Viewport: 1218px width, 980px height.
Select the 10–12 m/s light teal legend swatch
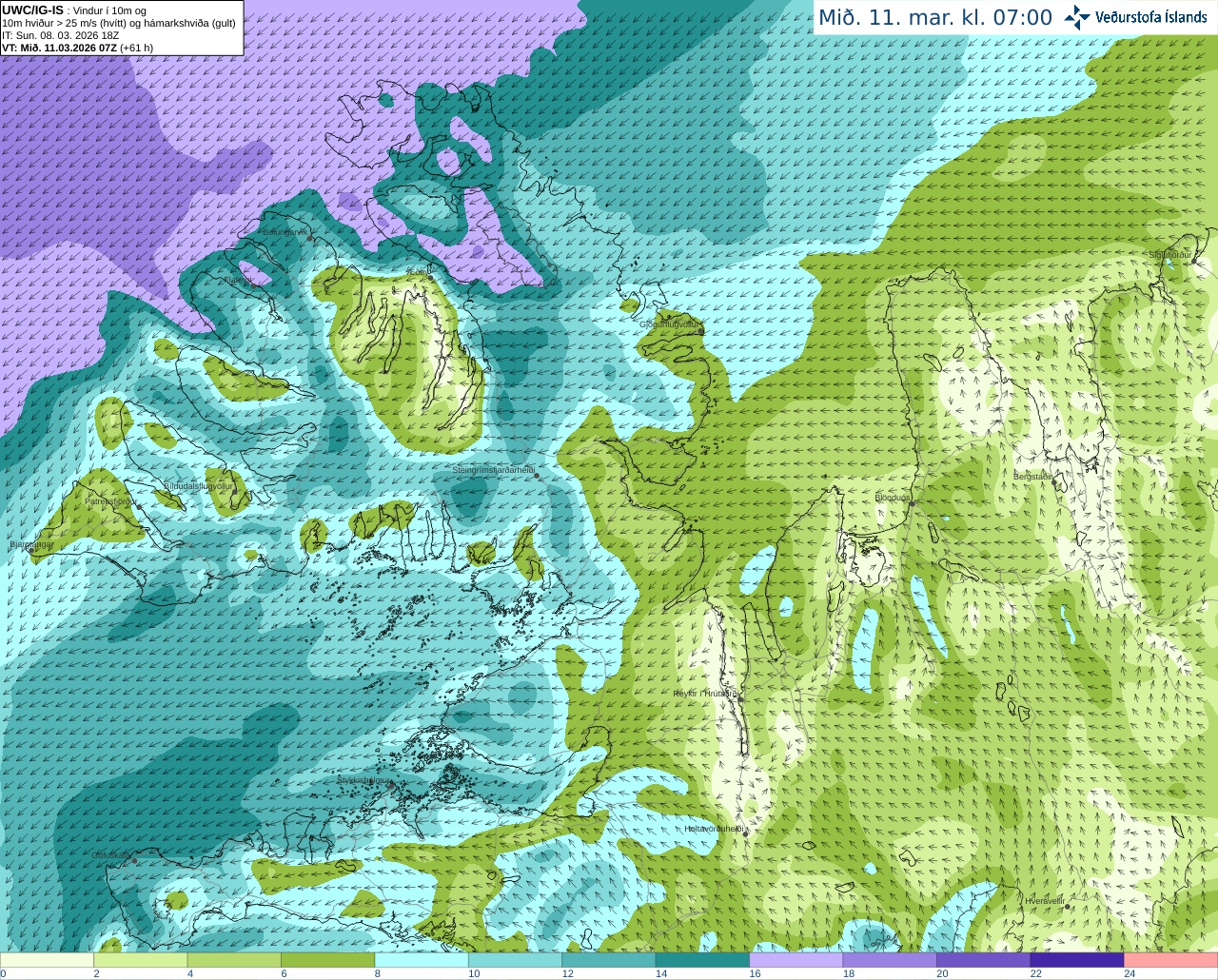click(x=516, y=959)
